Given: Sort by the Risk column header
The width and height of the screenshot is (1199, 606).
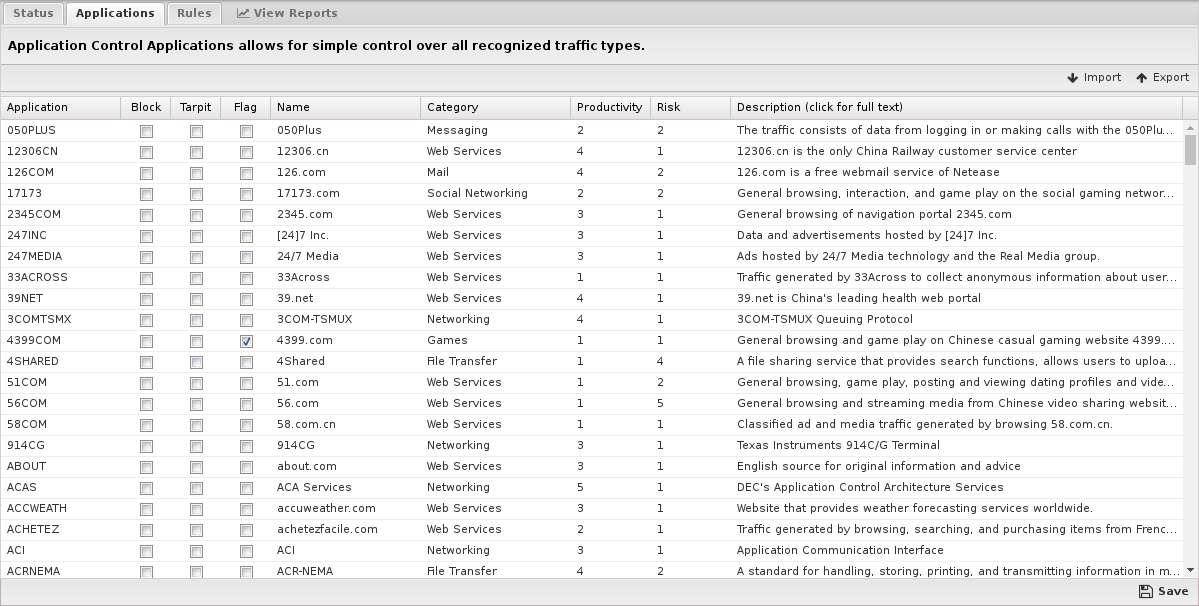Looking at the screenshot, I should click(690, 107).
